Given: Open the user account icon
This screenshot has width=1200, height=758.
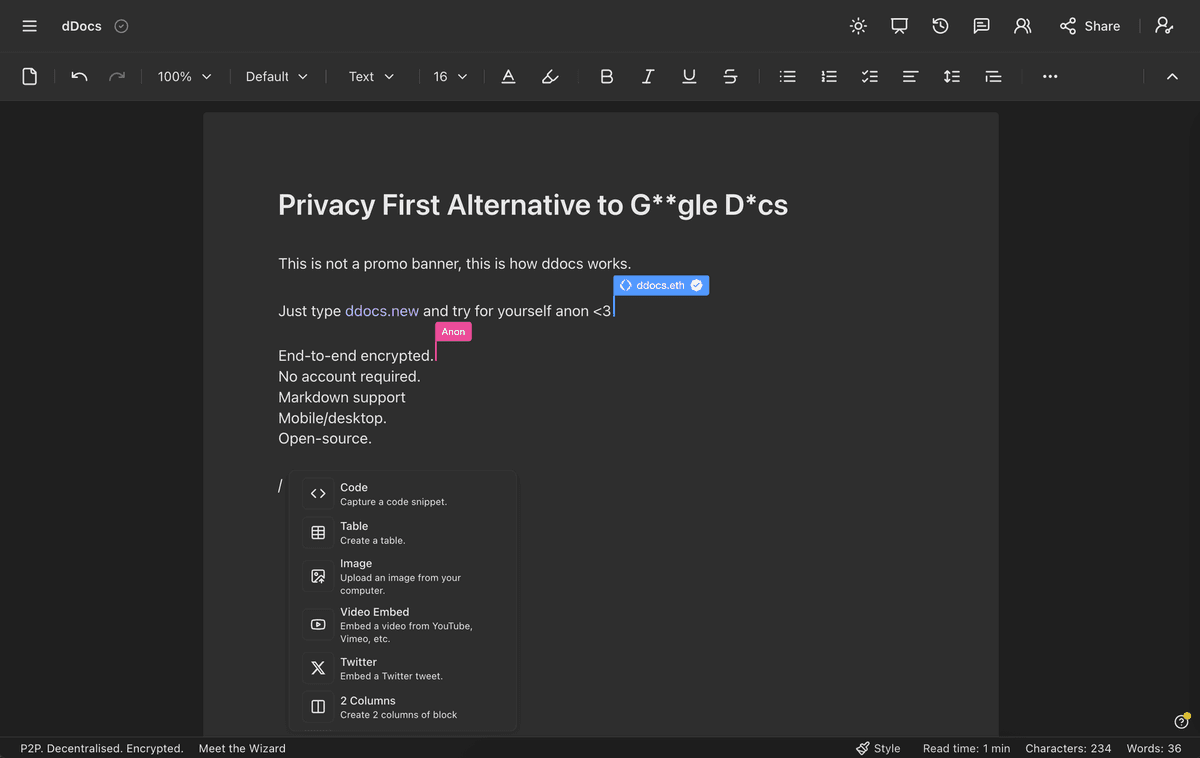Looking at the screenshot, I should (x=1164, y=26).
